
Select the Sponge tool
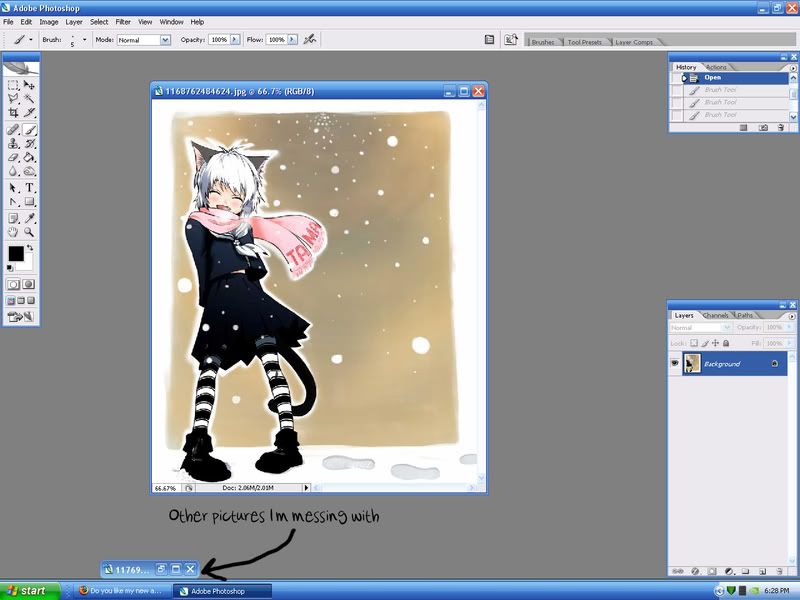tap(29, 171)
